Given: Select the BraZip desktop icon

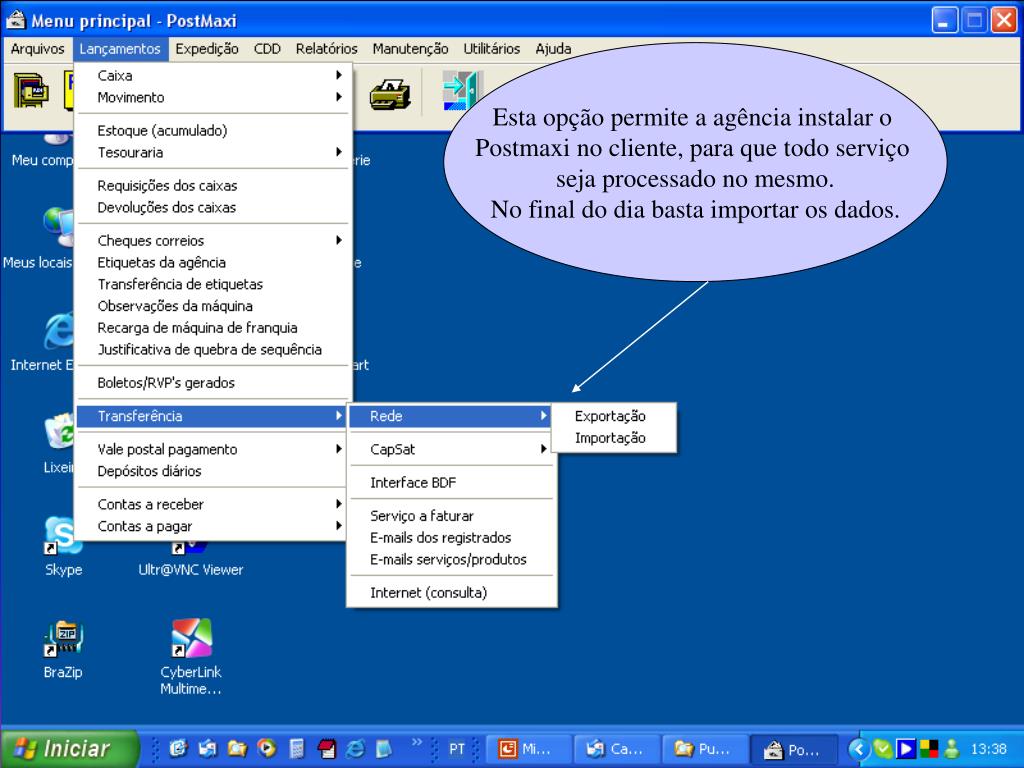Looking at the screenshot, I should pyautogui.click(x=63, y=649).
